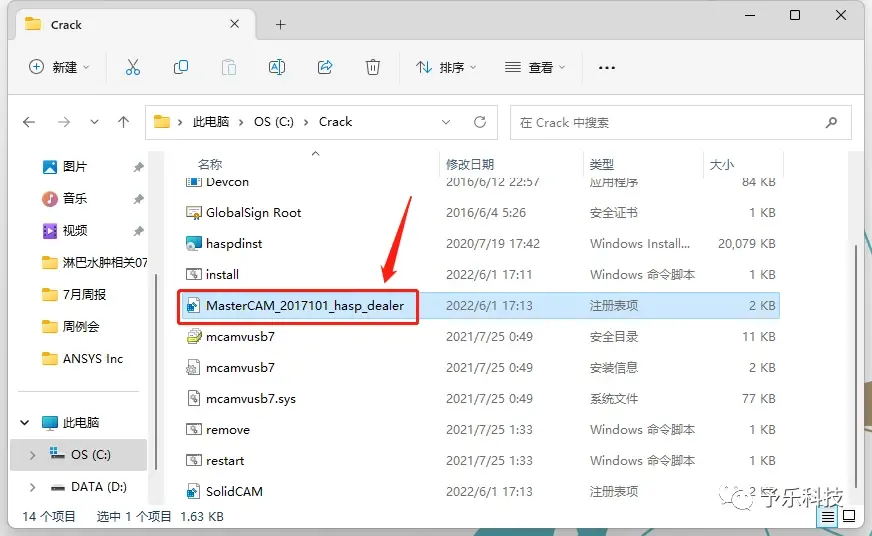872x536 pixels.
Task: Open the three-dot See more menu
Action: (x=607, y=68)
